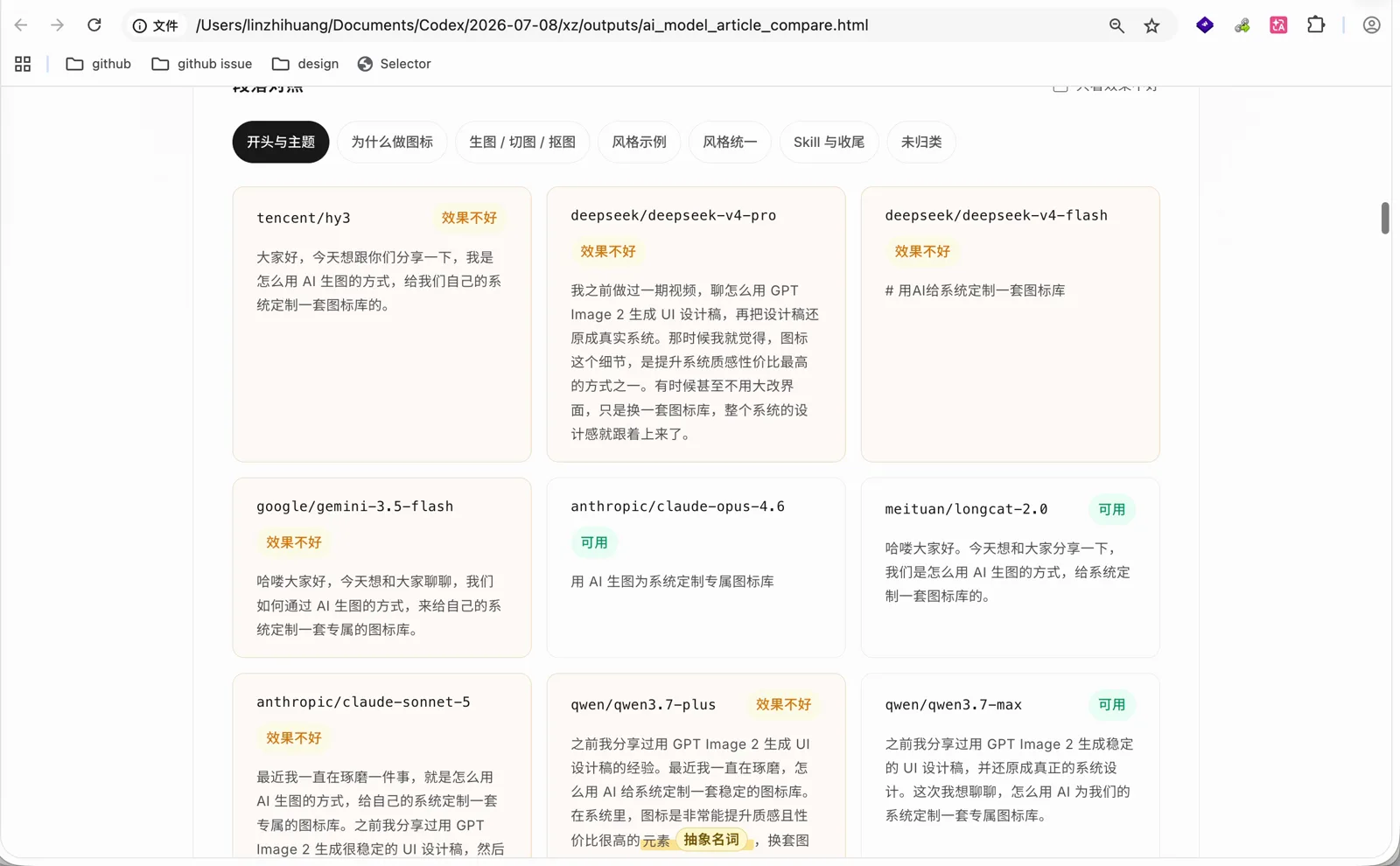Open the apps grid shortcut
1400x866 pixels.
[x=23, y=64]
